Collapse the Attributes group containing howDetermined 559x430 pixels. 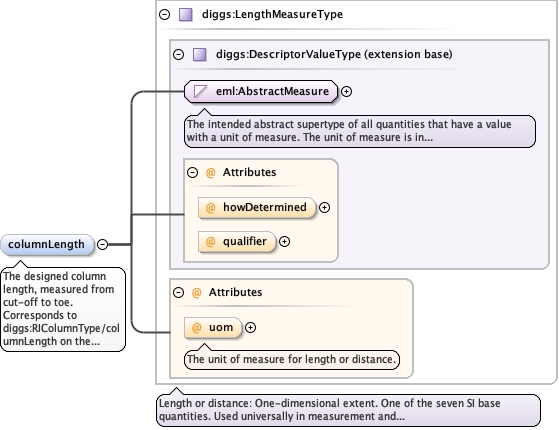tap(193, 173)
